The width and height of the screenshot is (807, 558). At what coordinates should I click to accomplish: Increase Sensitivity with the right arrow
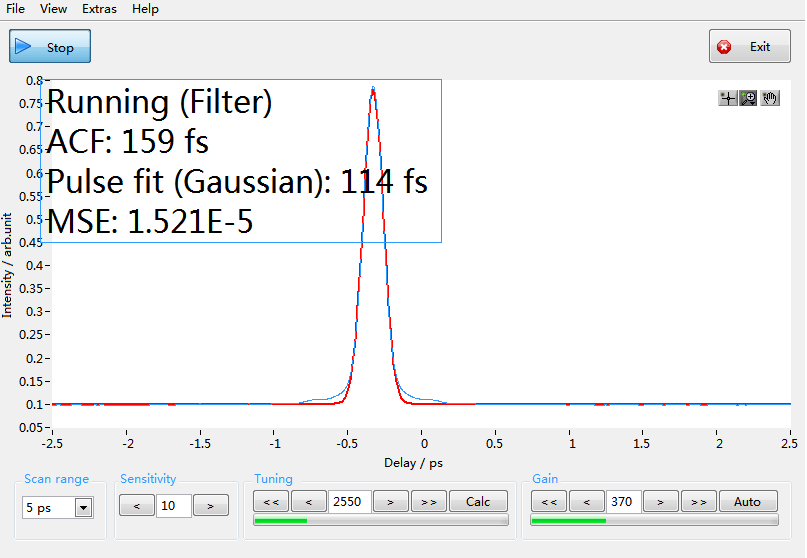(210, 506)
